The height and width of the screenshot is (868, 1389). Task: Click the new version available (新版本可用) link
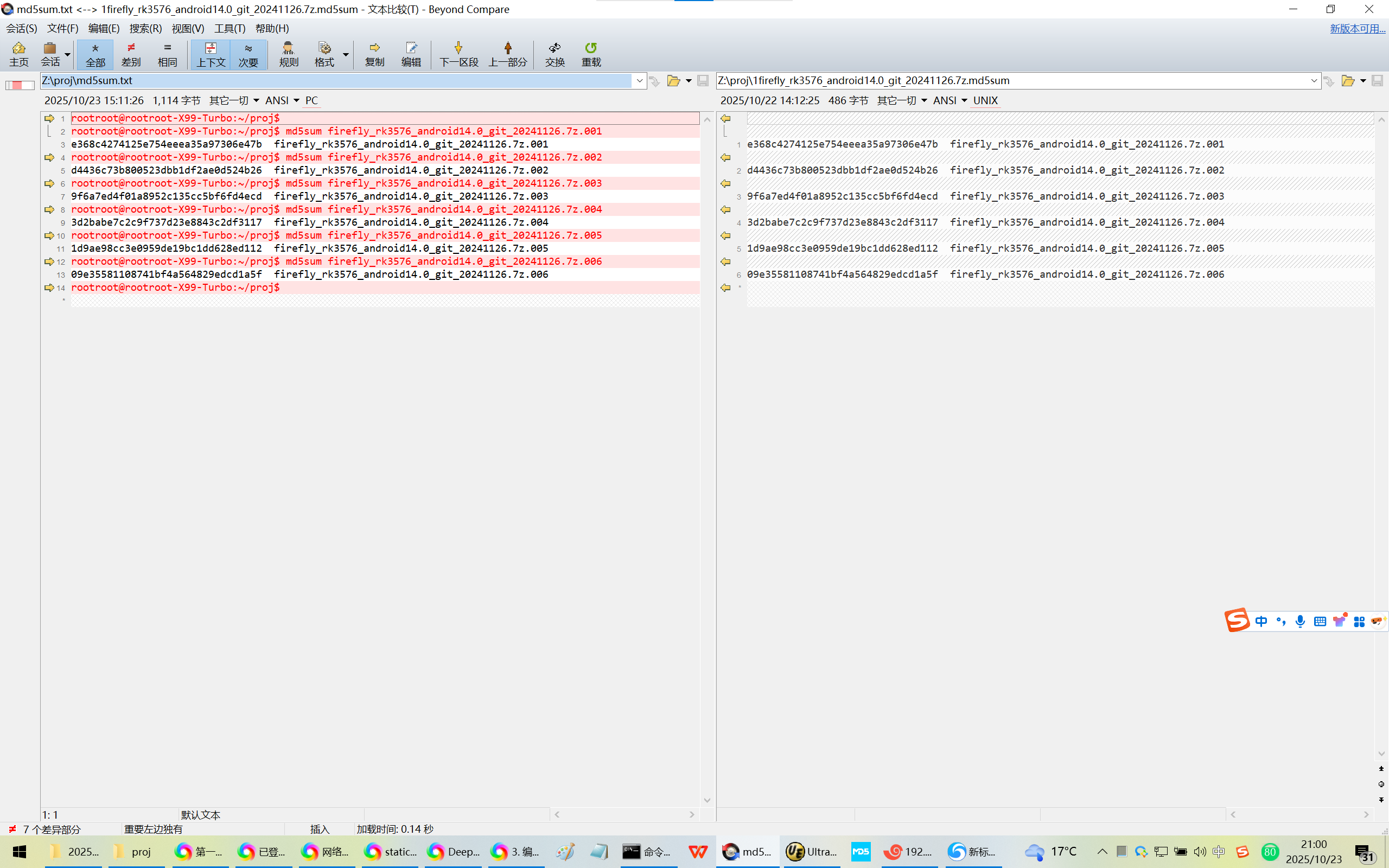[1357, 28]
